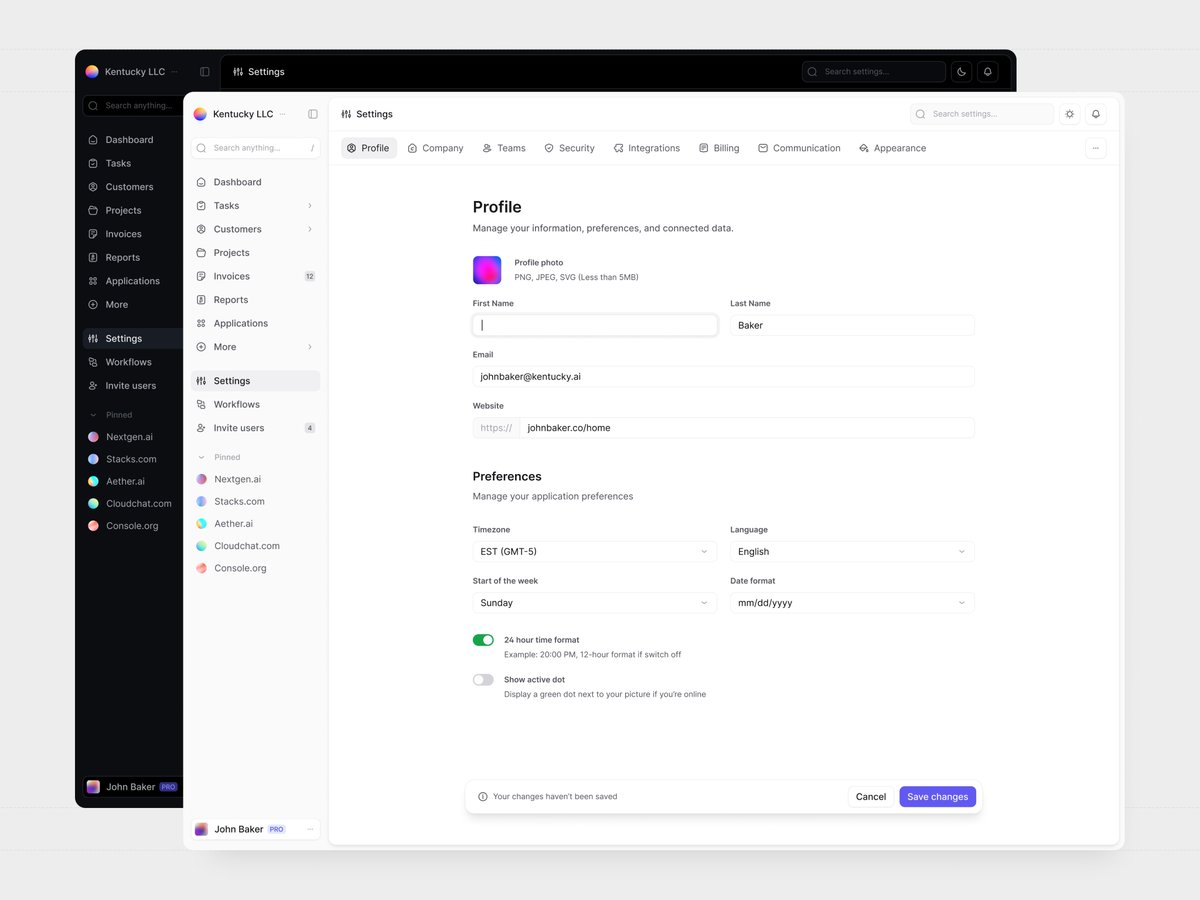Viewport: 1200px width, 900px height.
Task: Disable 24 hour time format switch
Action: click(x=483, y=640)
